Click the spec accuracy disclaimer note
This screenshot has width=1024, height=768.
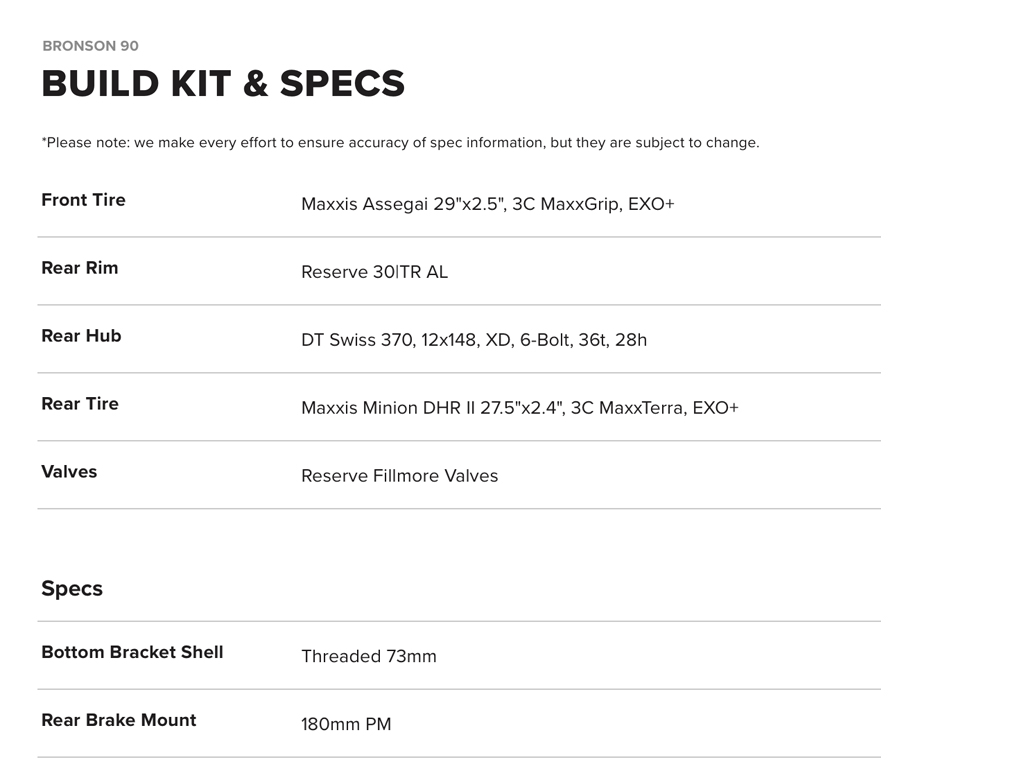(400, 143)
